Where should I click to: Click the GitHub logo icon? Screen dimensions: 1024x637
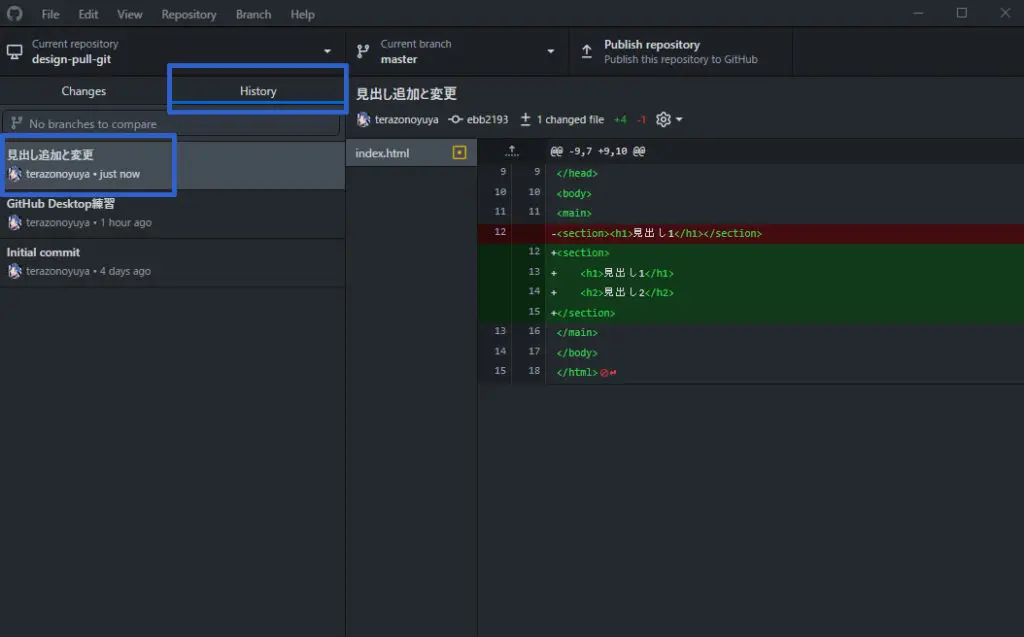[14, 14]
